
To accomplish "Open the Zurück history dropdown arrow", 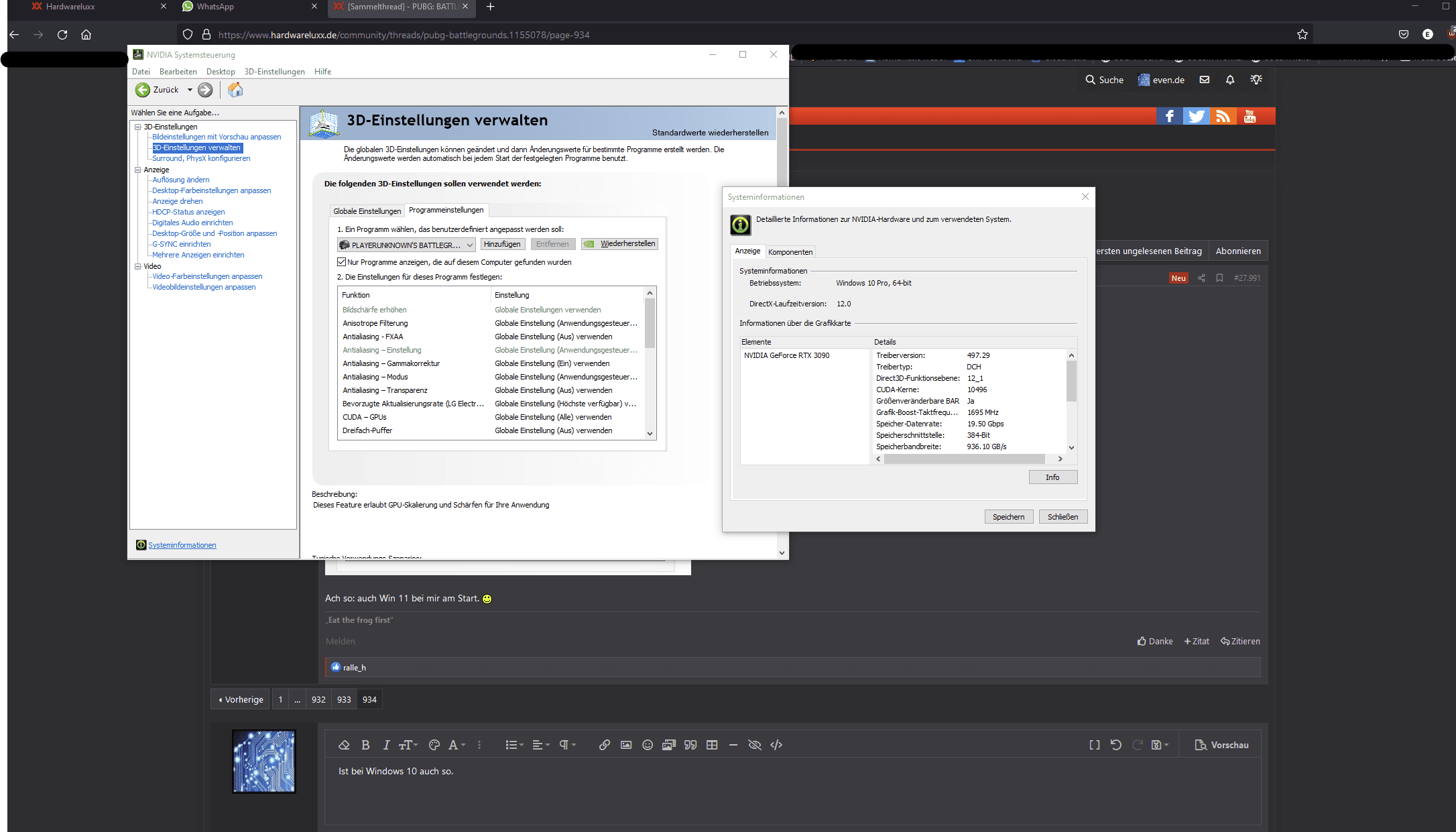I will [190, 90].
